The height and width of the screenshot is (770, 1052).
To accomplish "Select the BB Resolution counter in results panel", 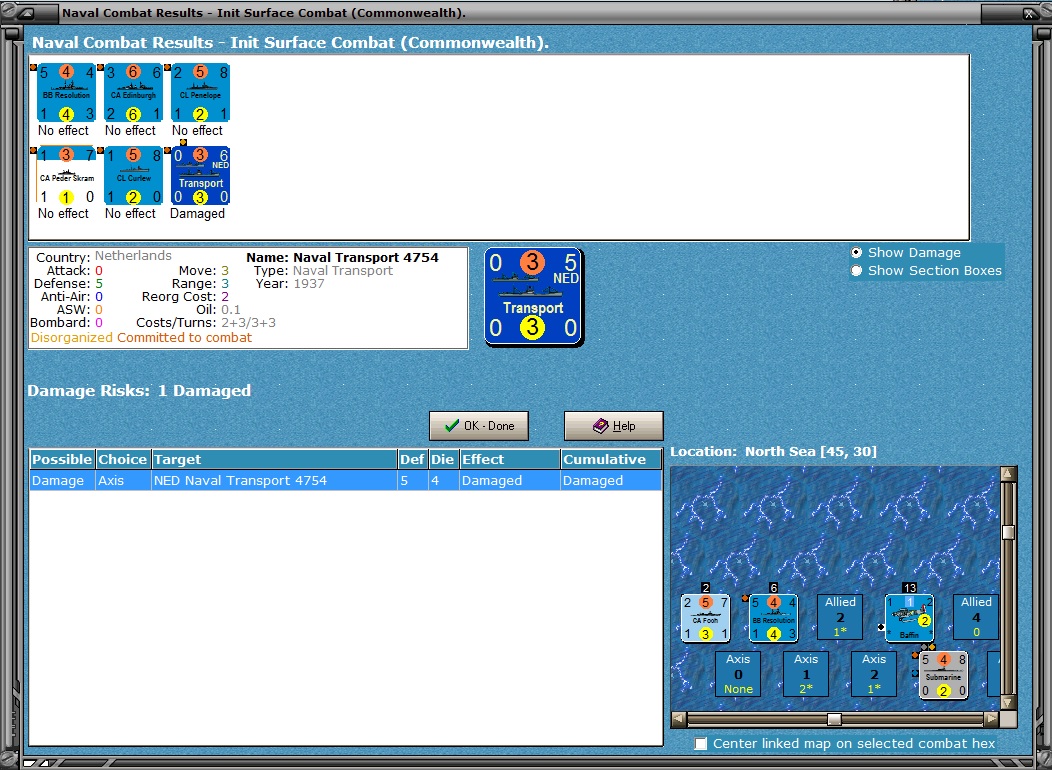I will pos(66,93).
